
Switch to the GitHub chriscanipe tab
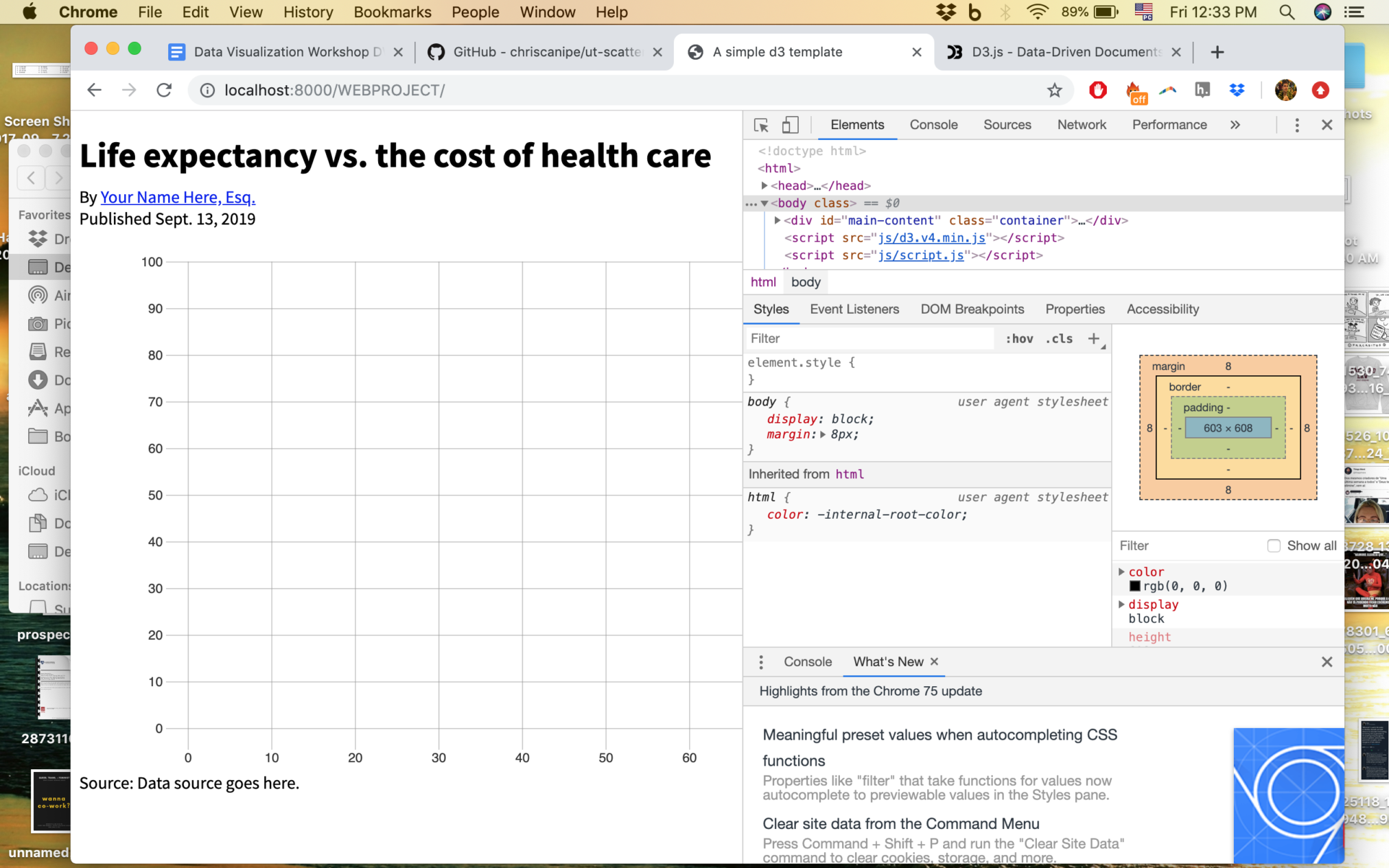546,52
